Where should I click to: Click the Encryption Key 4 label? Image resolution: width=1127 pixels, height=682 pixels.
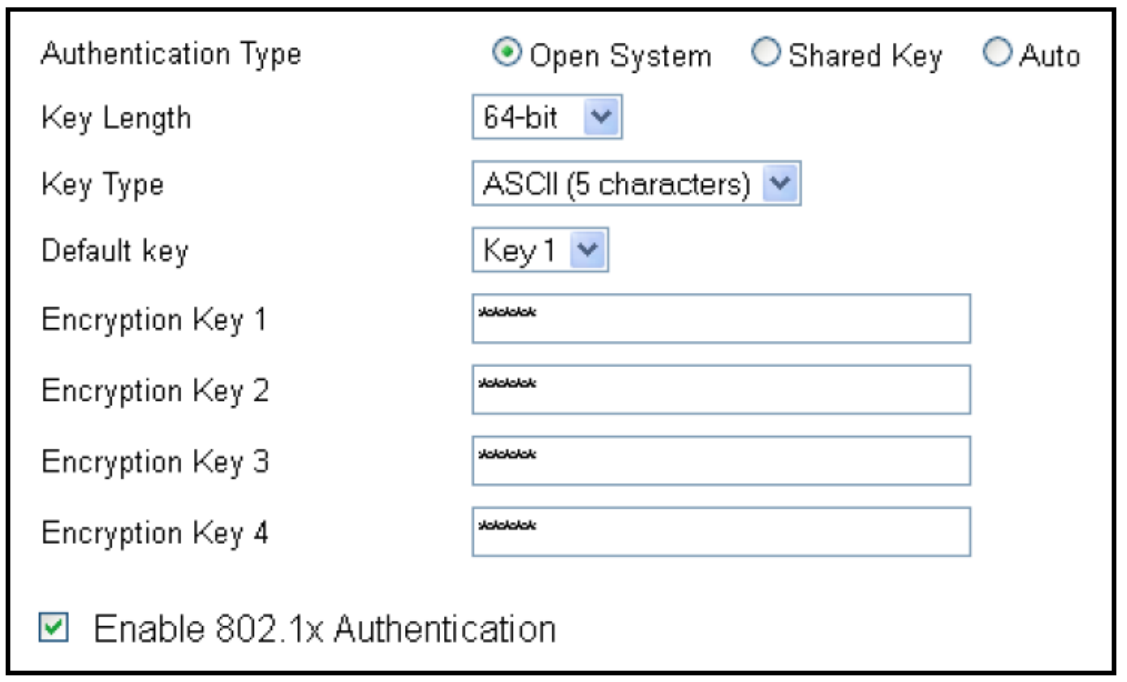coord(155,533)
